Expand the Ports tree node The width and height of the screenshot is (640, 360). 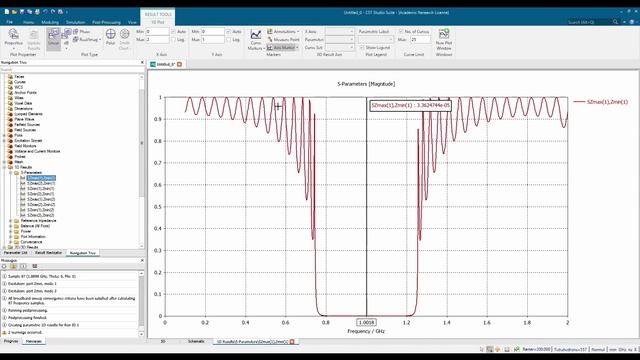(4, 135)
